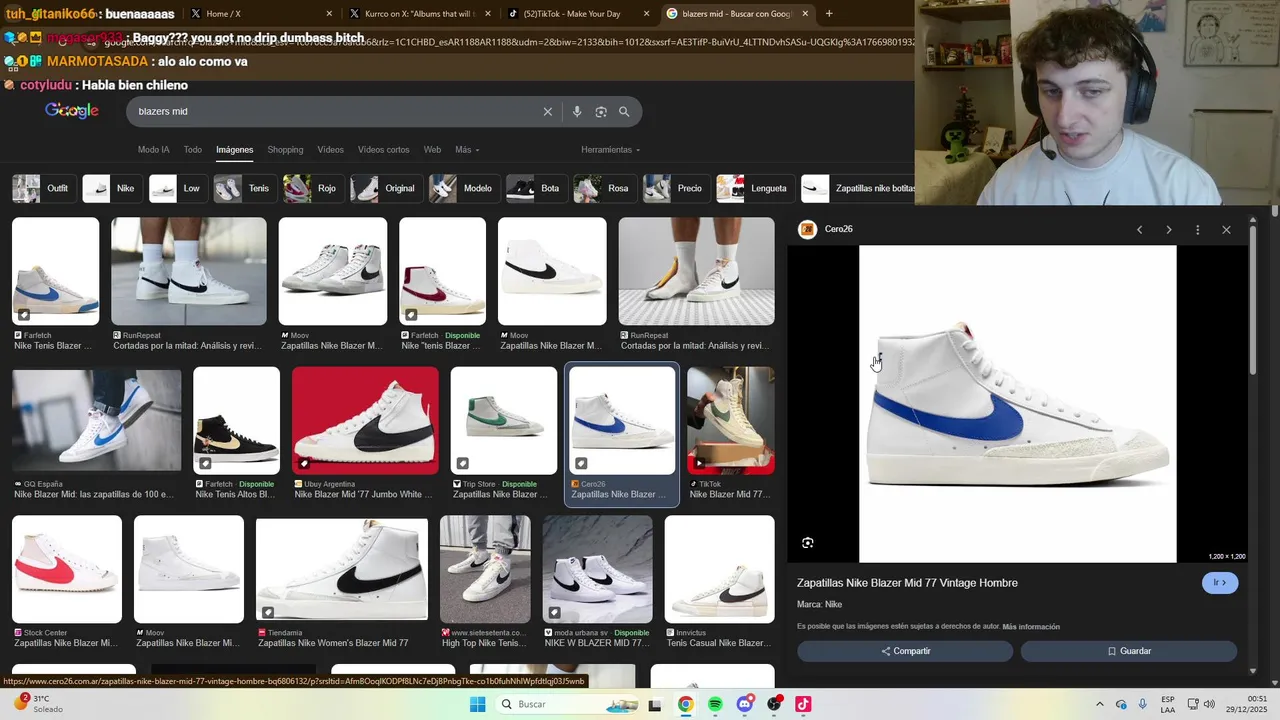Open the Google logo homepage
The height and width of the screenshot is (720, 1280).
[72, 111]
